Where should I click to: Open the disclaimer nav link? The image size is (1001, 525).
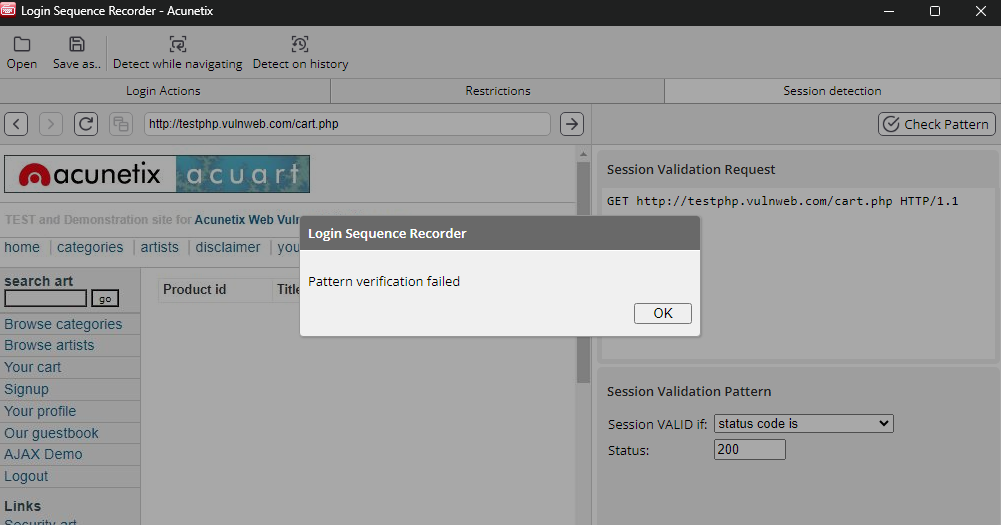228,247
